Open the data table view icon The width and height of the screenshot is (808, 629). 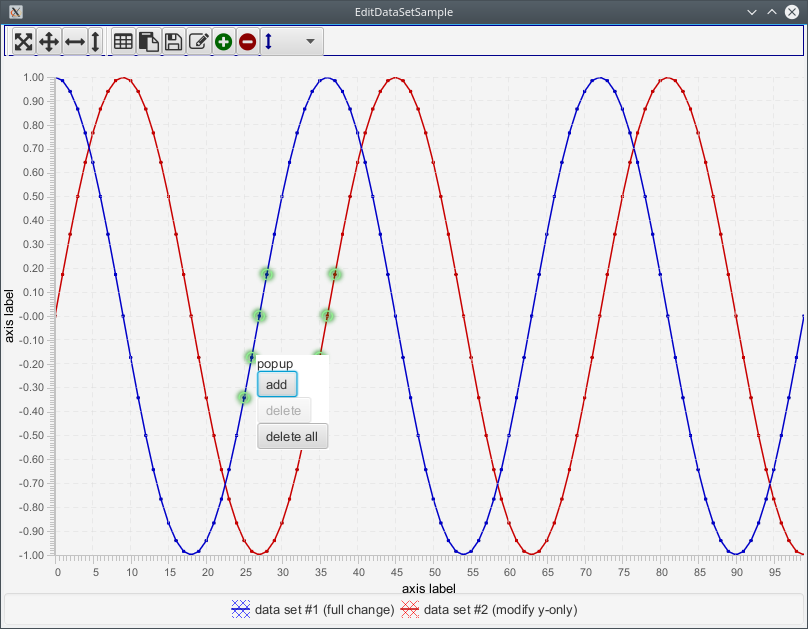(x=123, y=42)
